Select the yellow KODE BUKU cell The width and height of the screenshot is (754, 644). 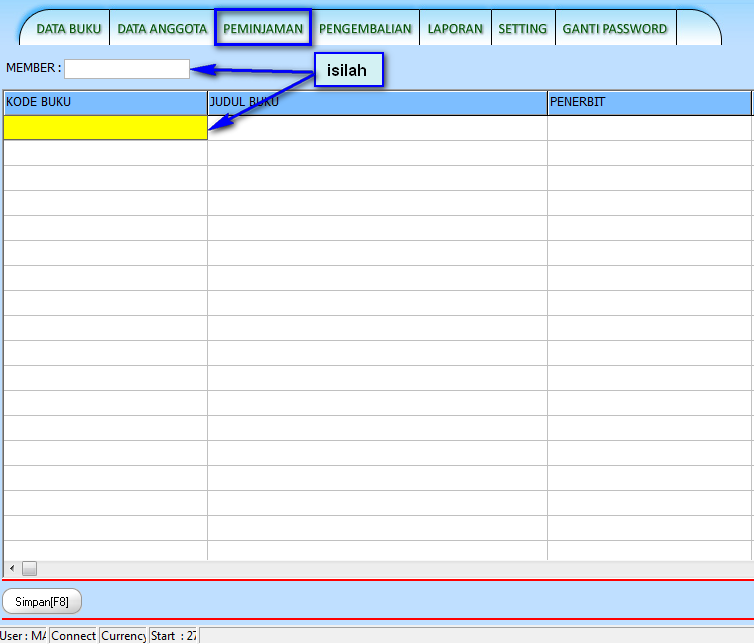(105, 128)
